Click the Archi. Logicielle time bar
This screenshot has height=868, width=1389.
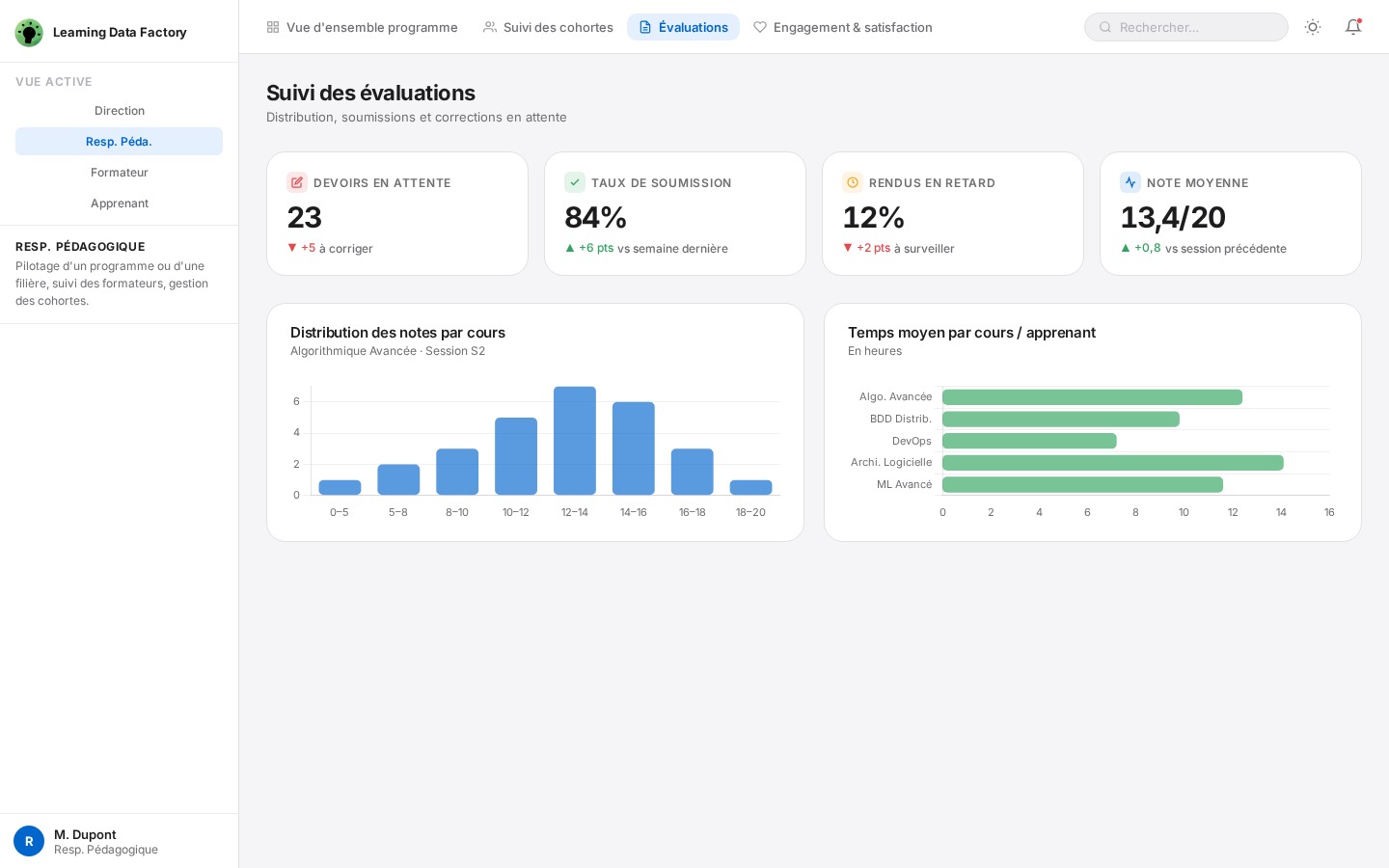pyautogui.click(x=1112, y=463)
